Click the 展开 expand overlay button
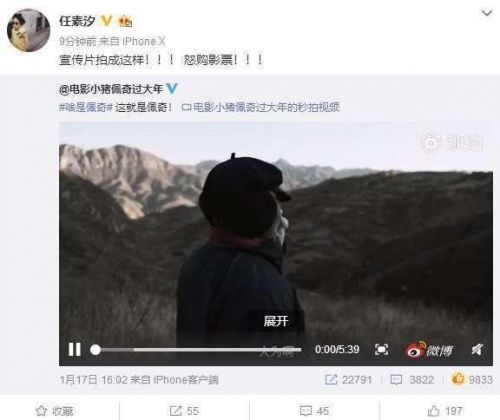The height and width of the screenshot is (420, 500). tap(275, 321)
